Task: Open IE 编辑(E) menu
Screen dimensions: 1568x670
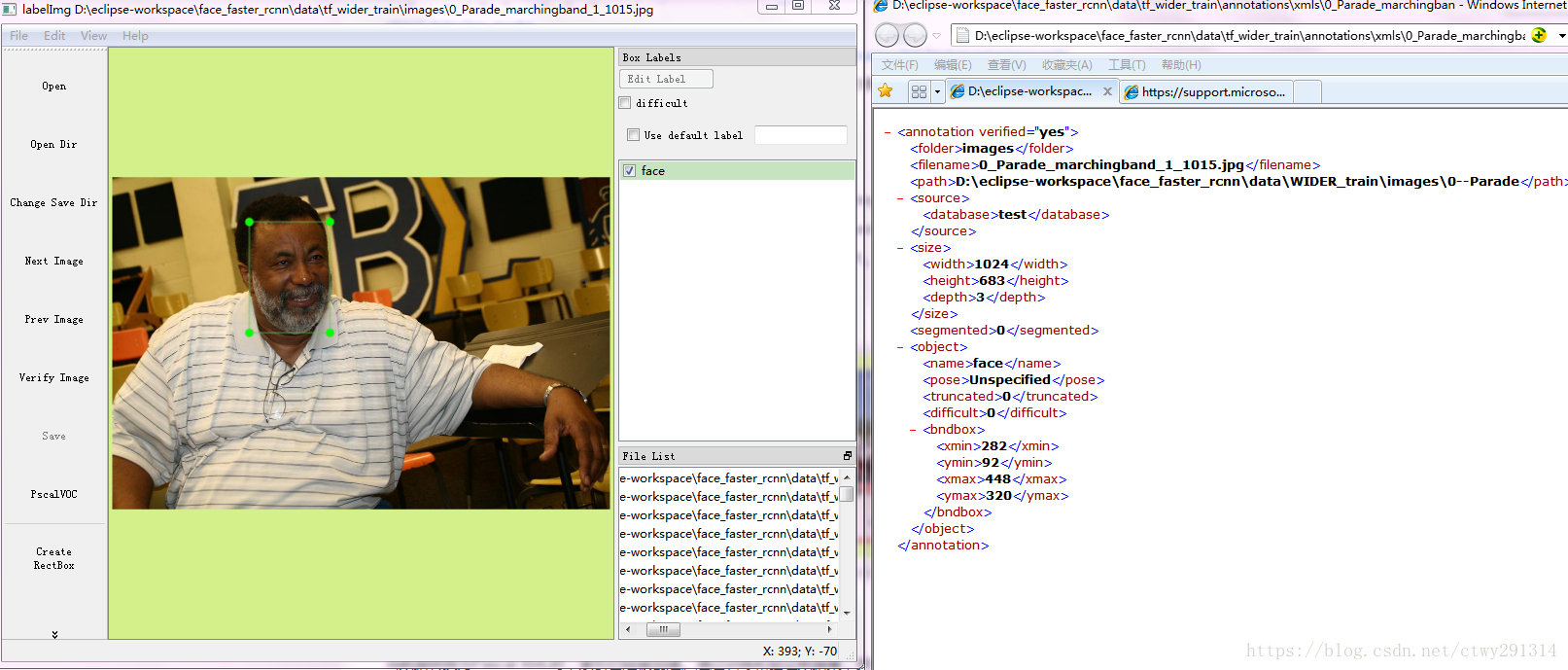Action: tap(953, 65)
